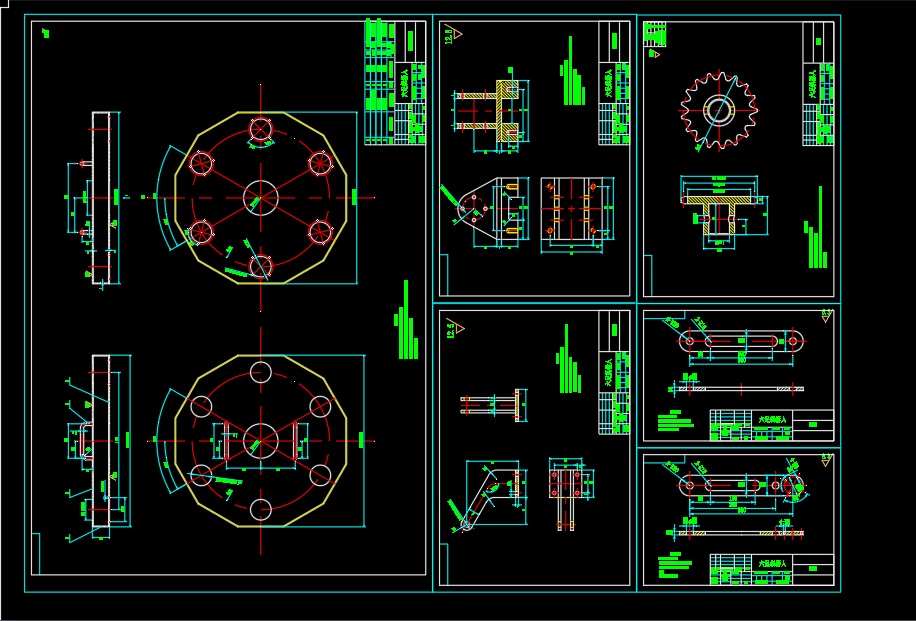The image size is (916, 621).
Task: Pick the surface roughness symbol in top-middle sheet
Action: 453,34
